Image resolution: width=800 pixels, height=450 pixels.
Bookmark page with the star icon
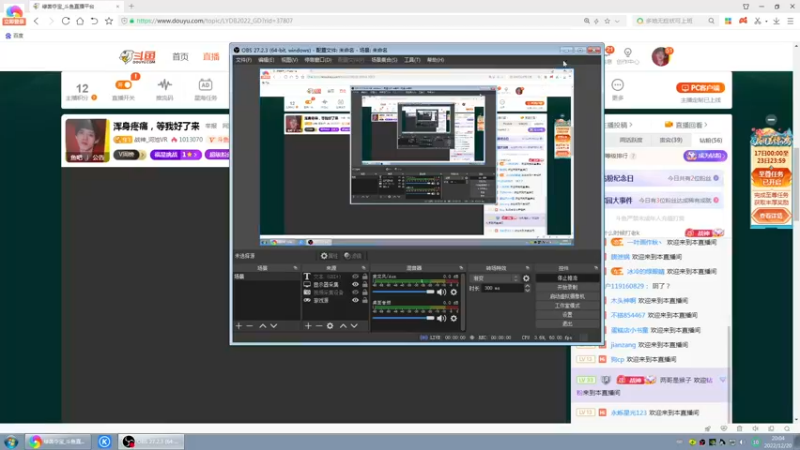pyautogui.click(x=109, y=21)
